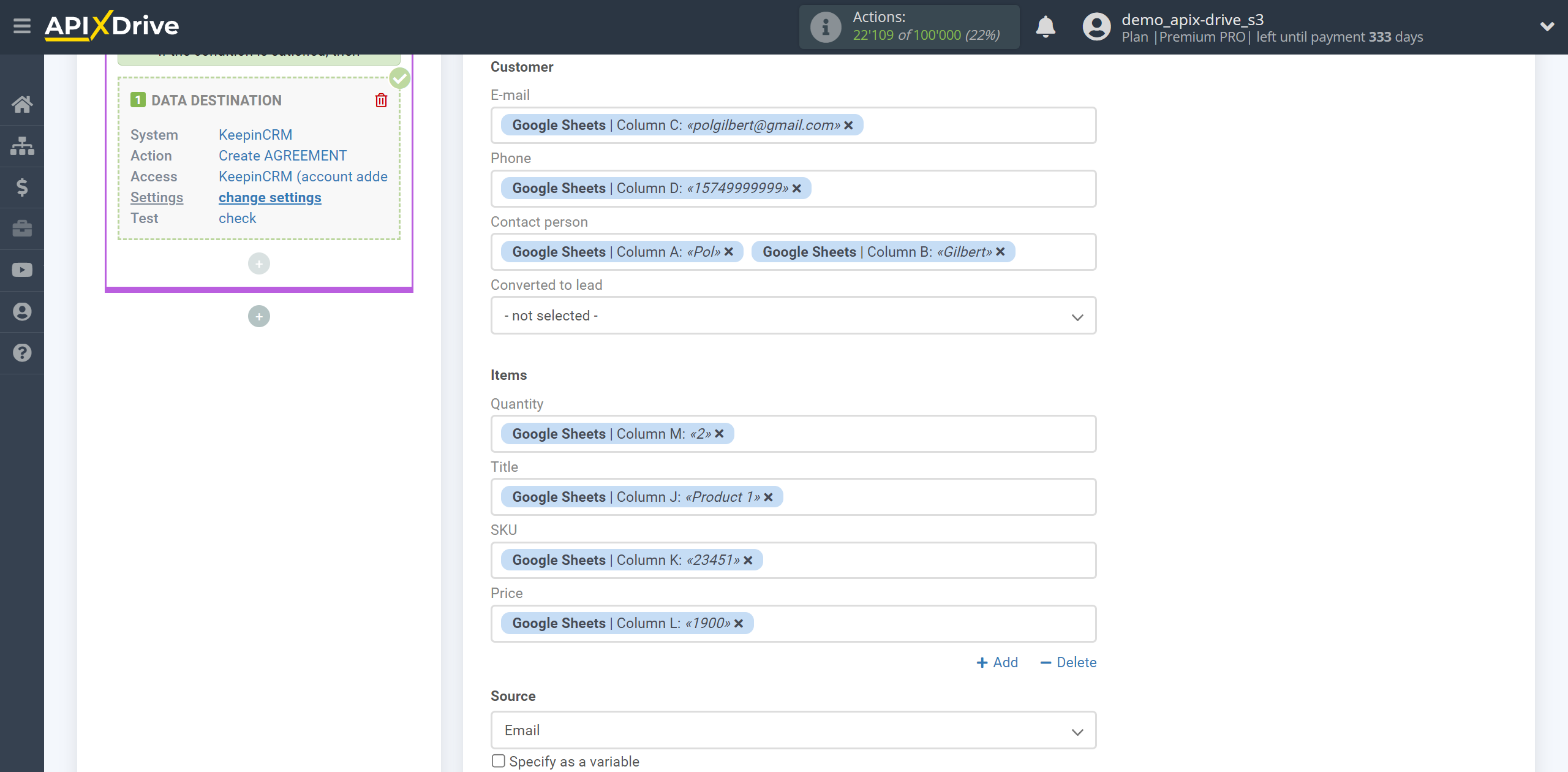Click the demo_apix-drive_s3 account name
This screenshot has height=772, width=1568.
coord(1193,20)
